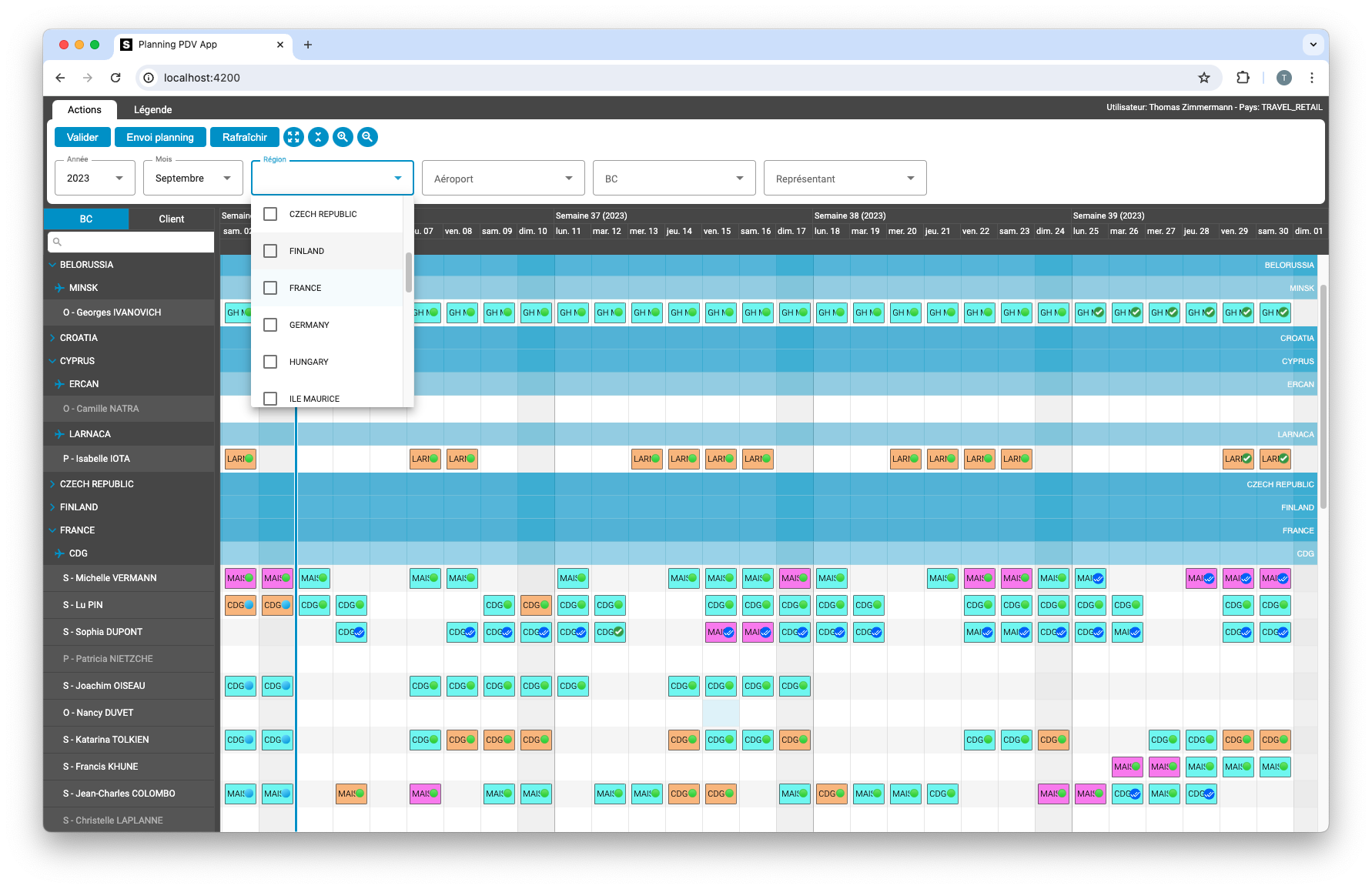Screen dimensions: 1372x889
Task: Click the fullscreen expand icon in toolbar
Action: coord(293,137)
